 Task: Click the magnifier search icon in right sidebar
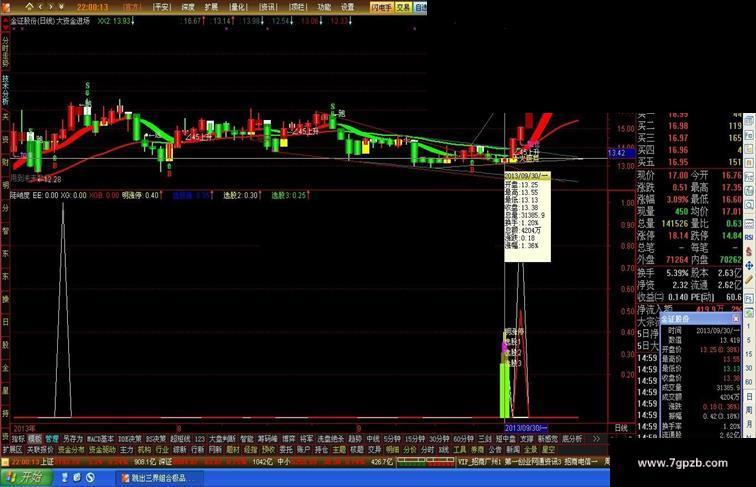pyautogui.click(x=749, y=206)
